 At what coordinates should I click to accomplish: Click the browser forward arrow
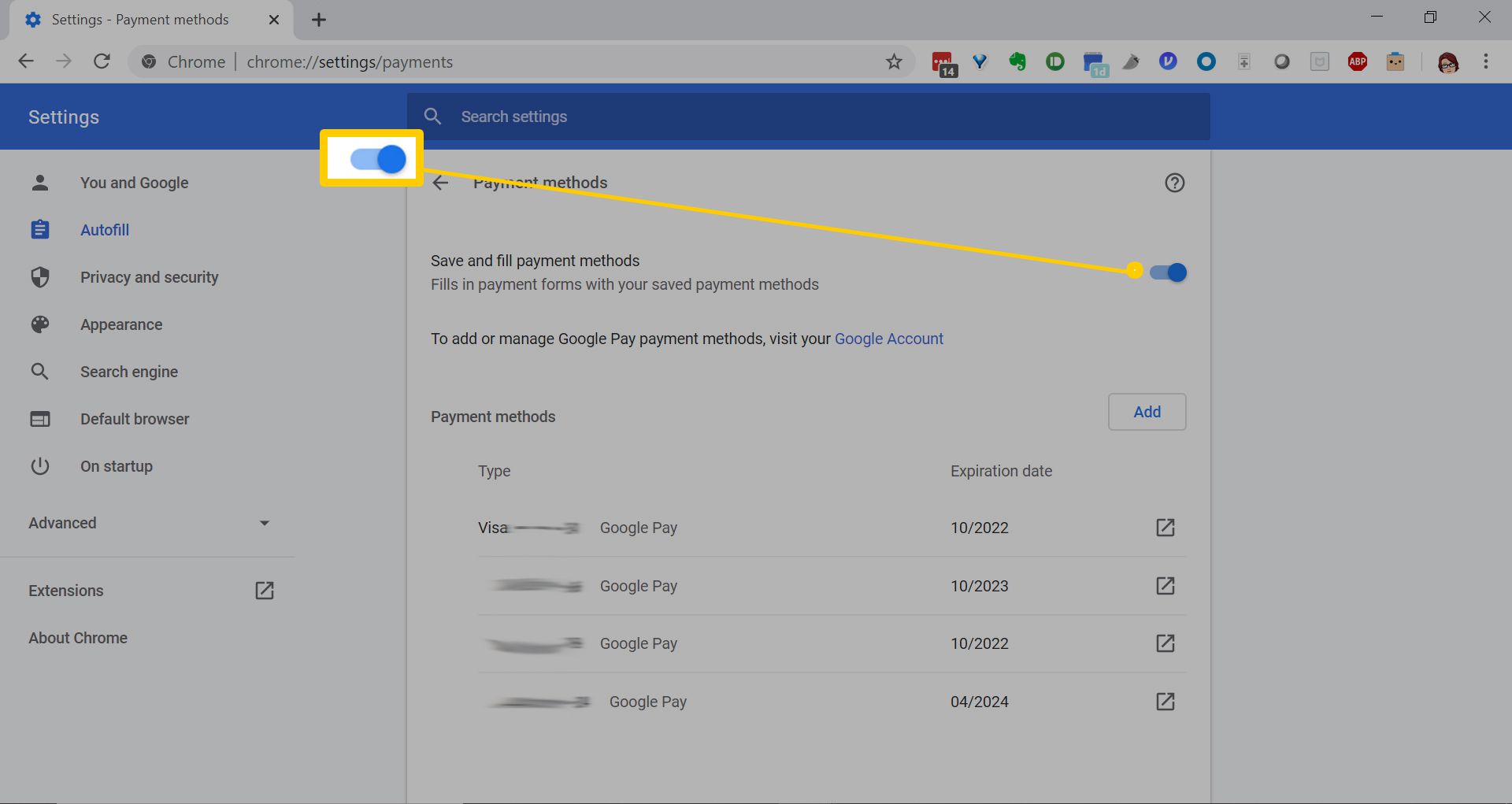coord(64,61)
